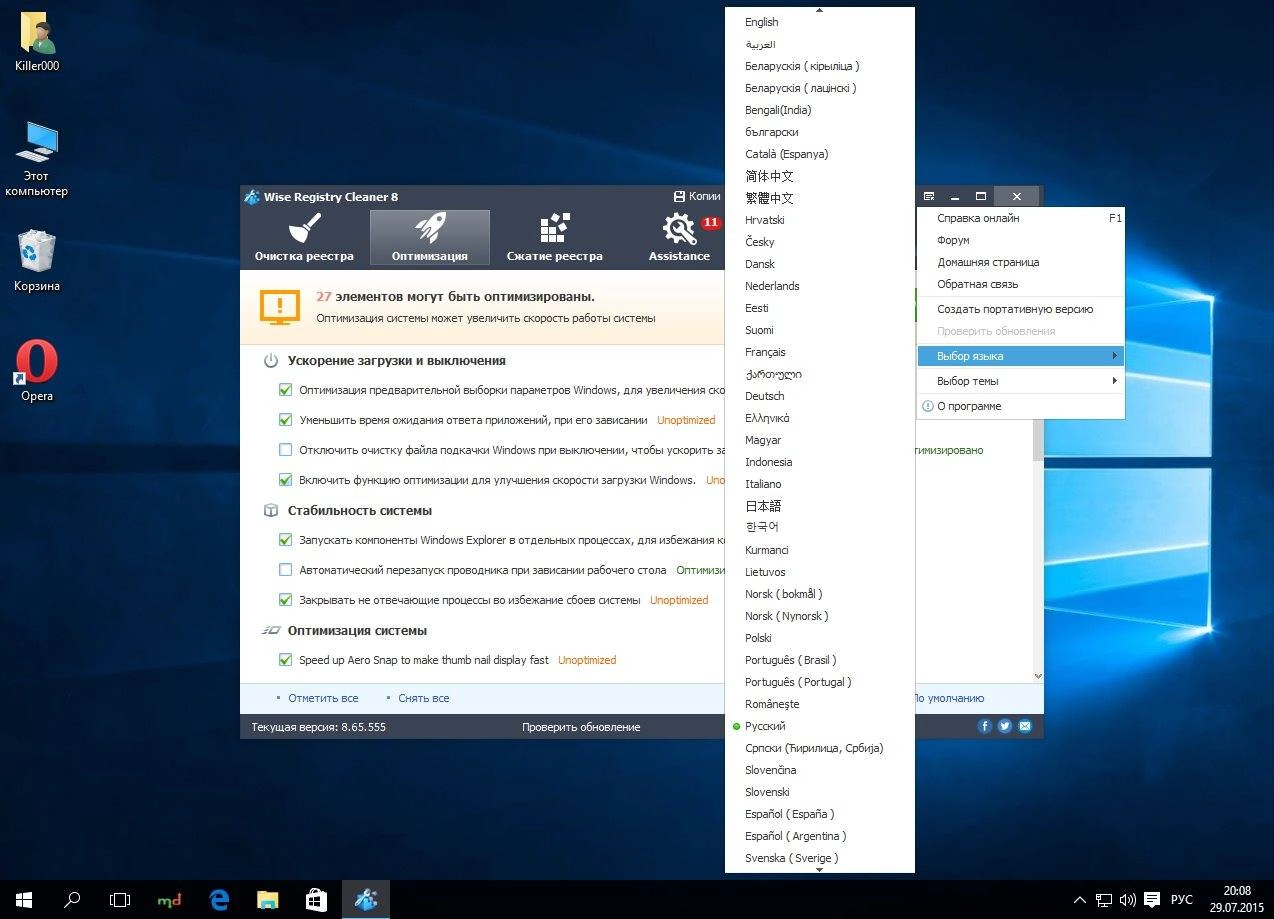This screenshot has width=1274, height=919.
Task: Open the Windows Start button
Action: coord(24,900)
